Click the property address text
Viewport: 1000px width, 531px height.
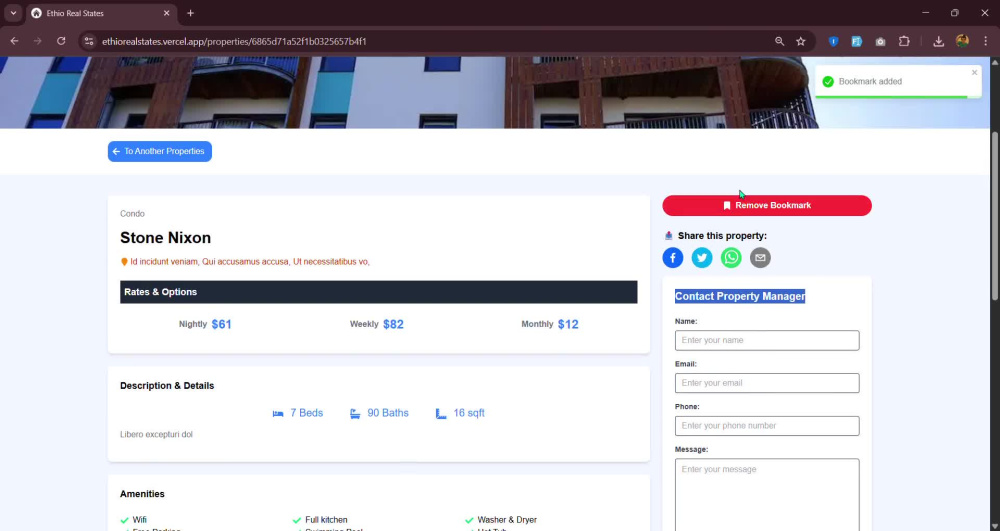click(249, 261)
